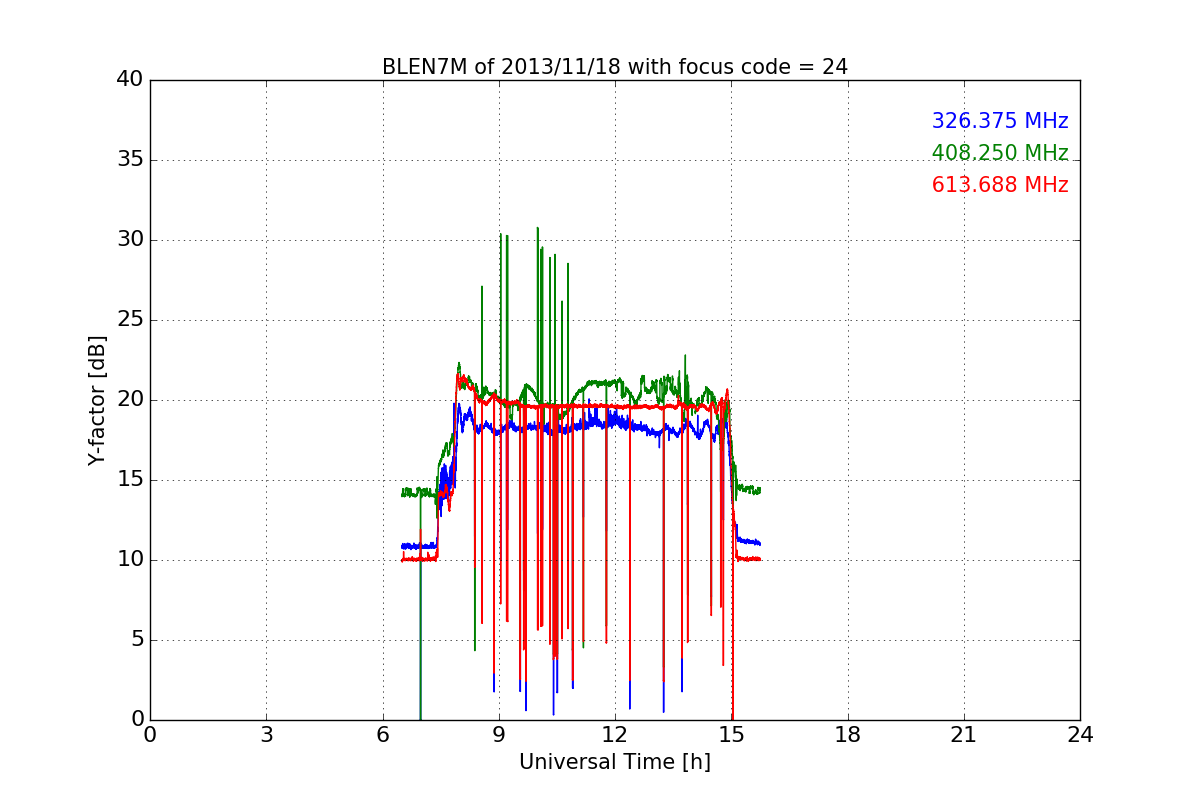Click the y-axis tick label 25
The width and height of the screenshot is (1200, 800).
(x=130, y=320)
